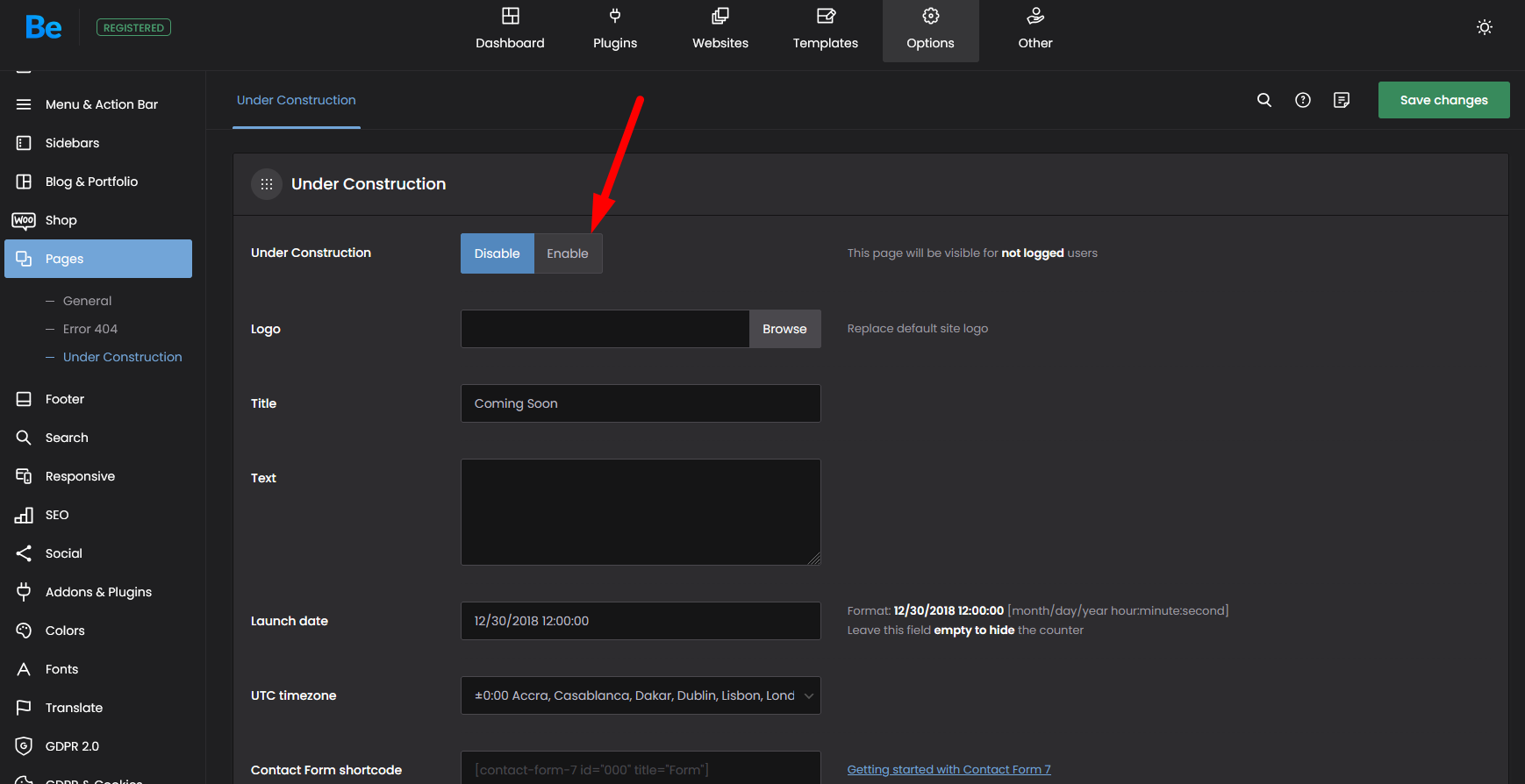Click the Colors palette icon
The width and height of the screenshot is (1525, 784).
point(24,631)
